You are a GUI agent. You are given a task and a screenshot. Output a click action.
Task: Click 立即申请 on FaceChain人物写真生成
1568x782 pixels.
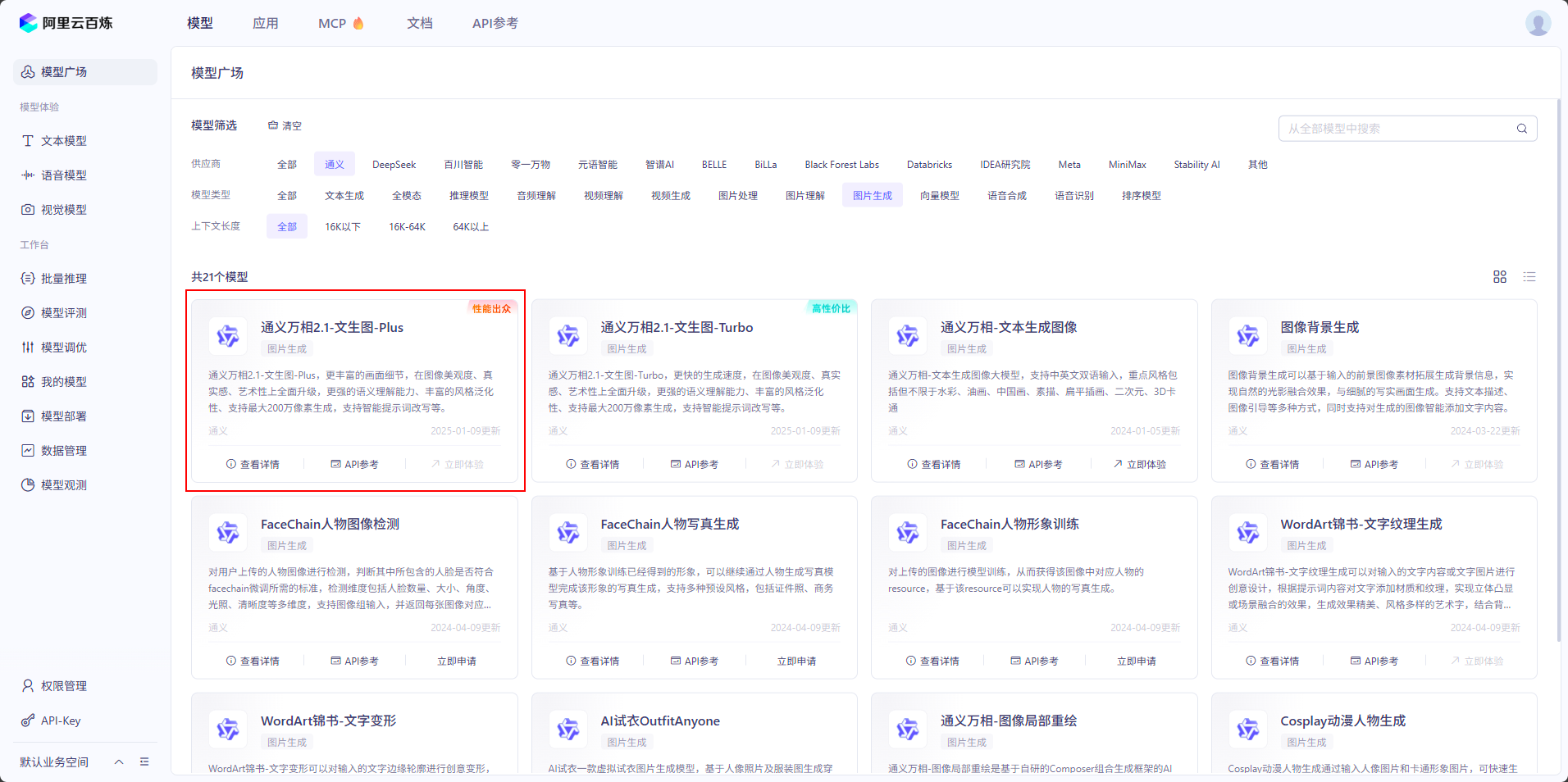pos(796,662)
